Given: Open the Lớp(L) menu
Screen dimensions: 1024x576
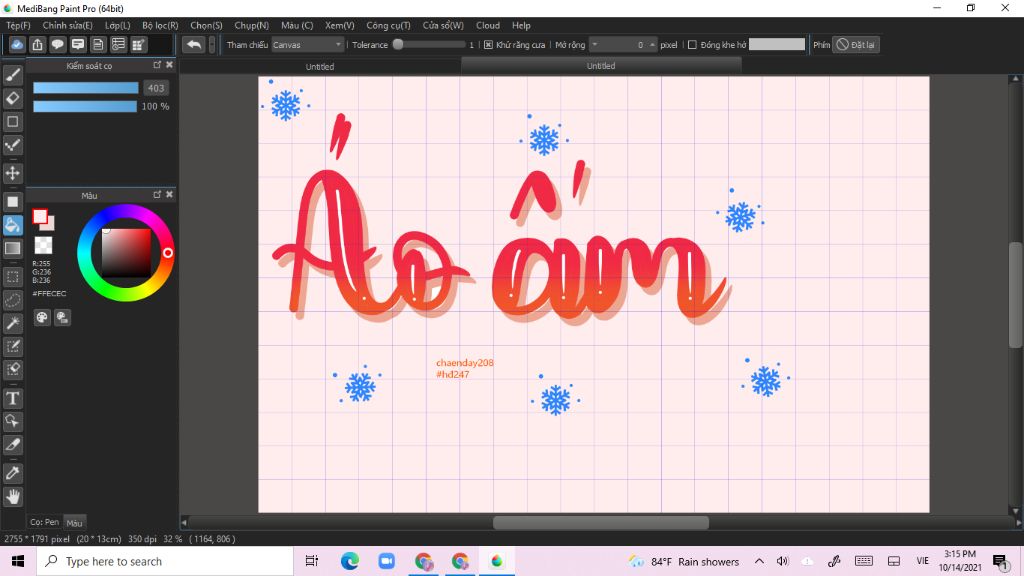Looking at the screenshot, I should pos(118,25).
